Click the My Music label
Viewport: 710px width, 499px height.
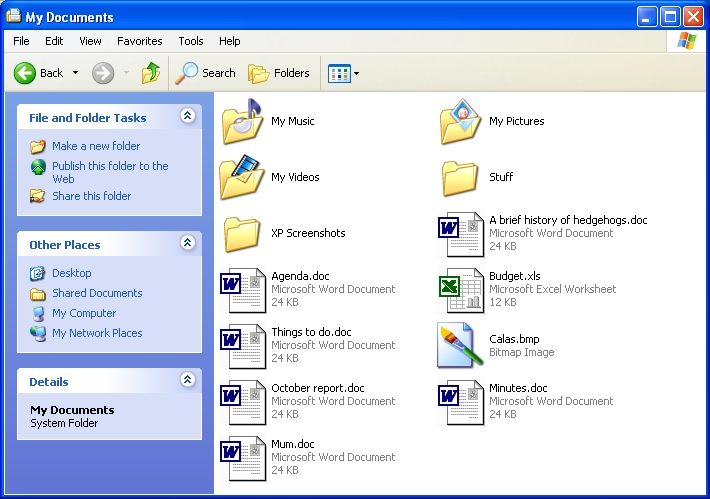(293, 121)
